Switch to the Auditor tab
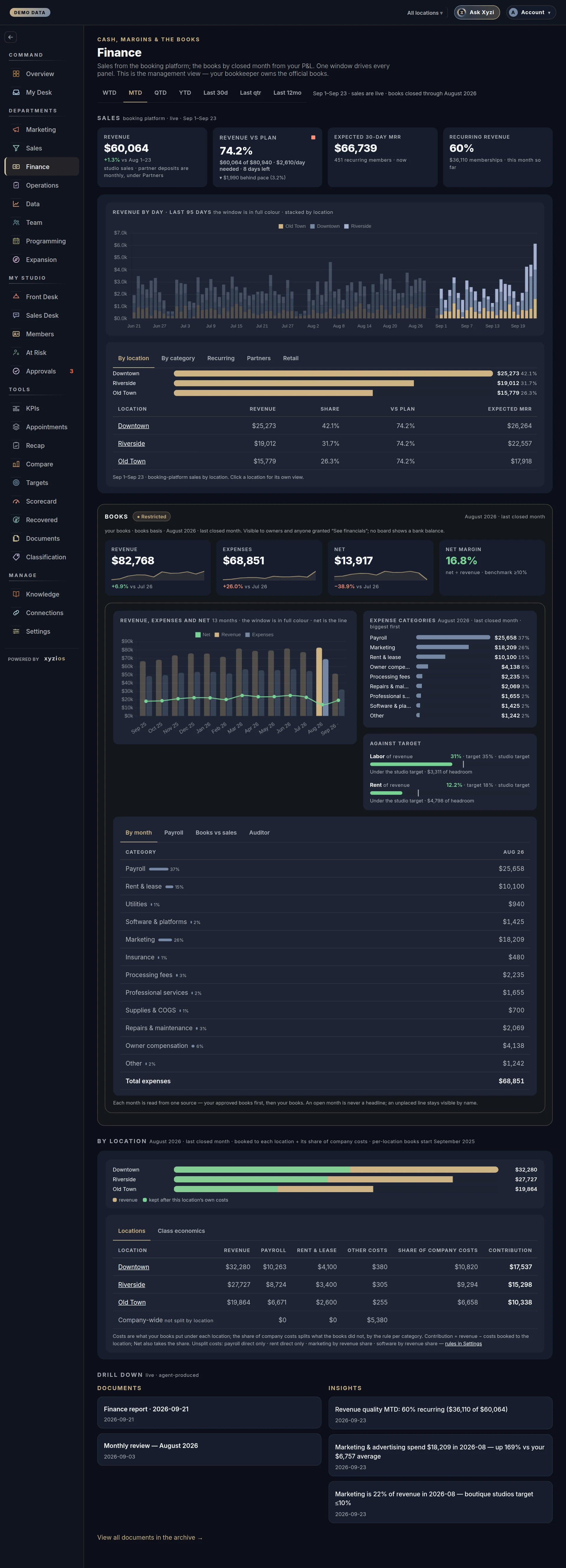Image resolution: width=566 pixels, height=1568 pixels. coord(260,833)
